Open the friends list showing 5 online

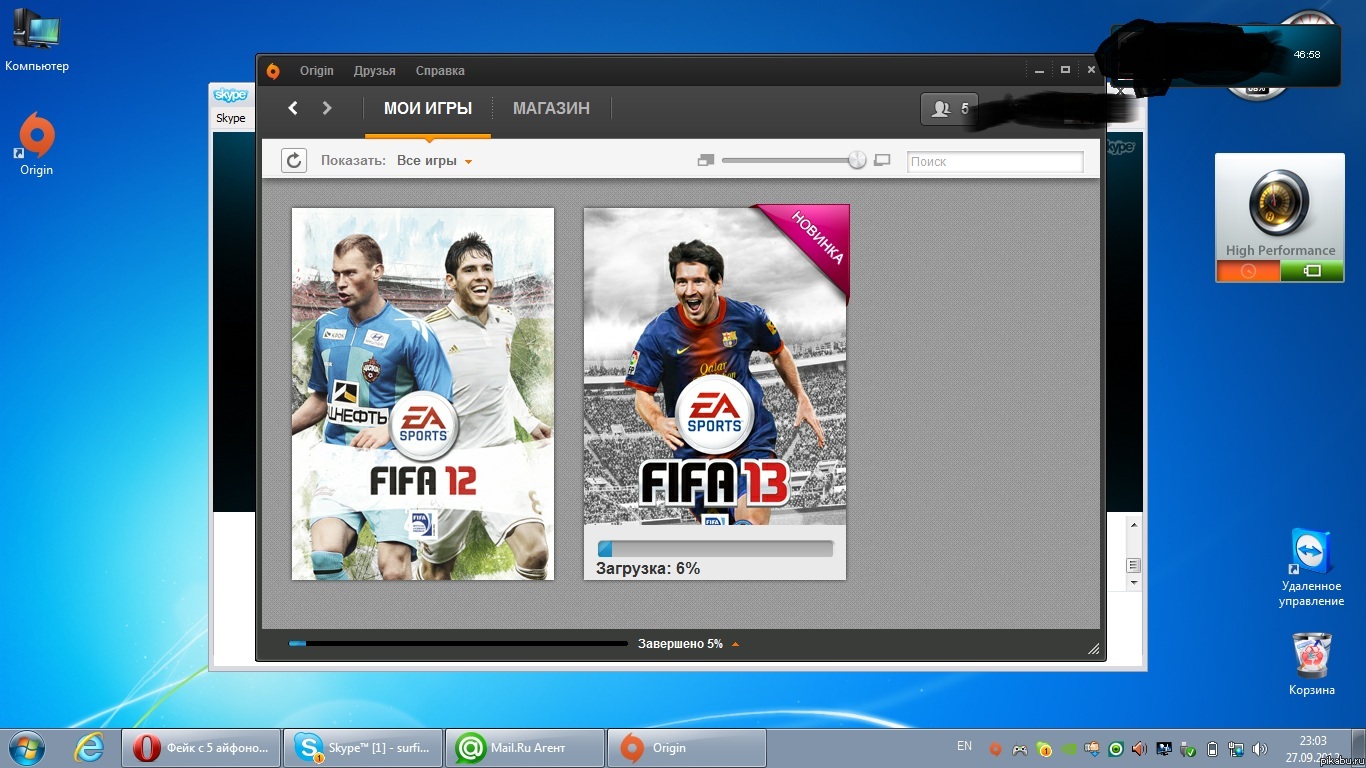(x=949, y=109)
